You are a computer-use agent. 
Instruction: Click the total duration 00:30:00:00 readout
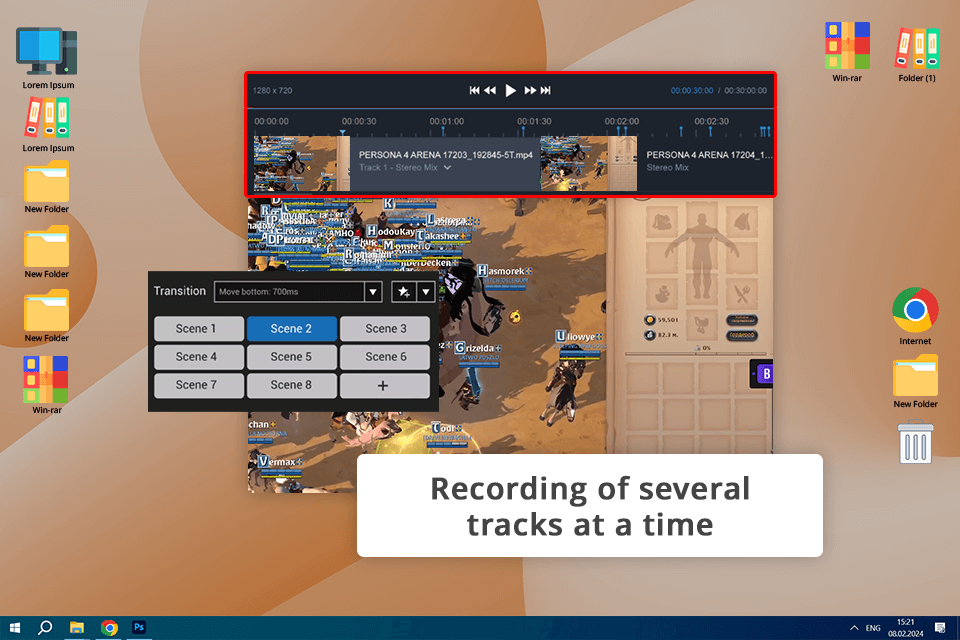tap(746, 91)
